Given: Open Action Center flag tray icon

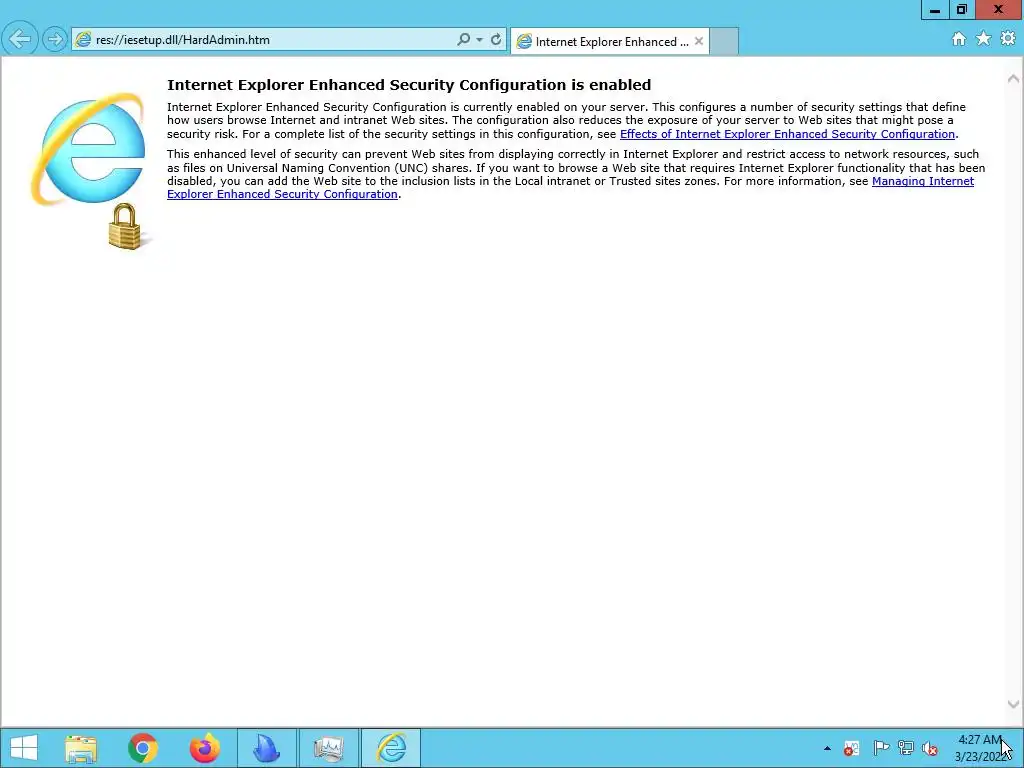Looking at the screenshot, I should (x=881, y=748).
